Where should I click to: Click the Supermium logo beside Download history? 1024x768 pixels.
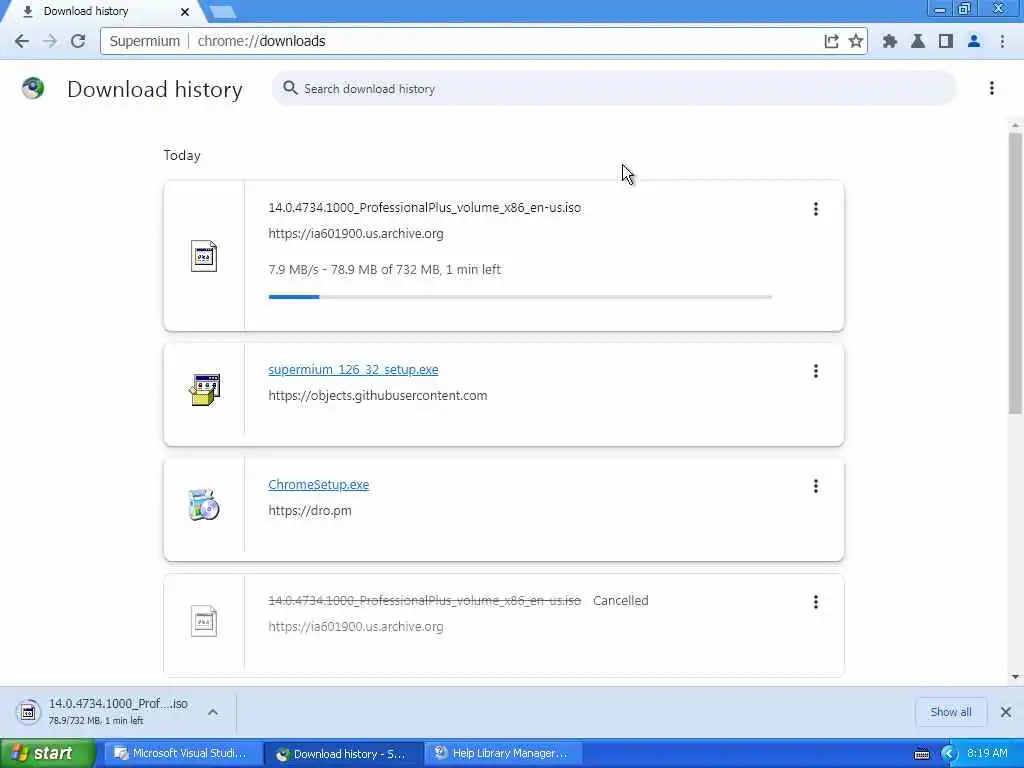coord(33,88)
